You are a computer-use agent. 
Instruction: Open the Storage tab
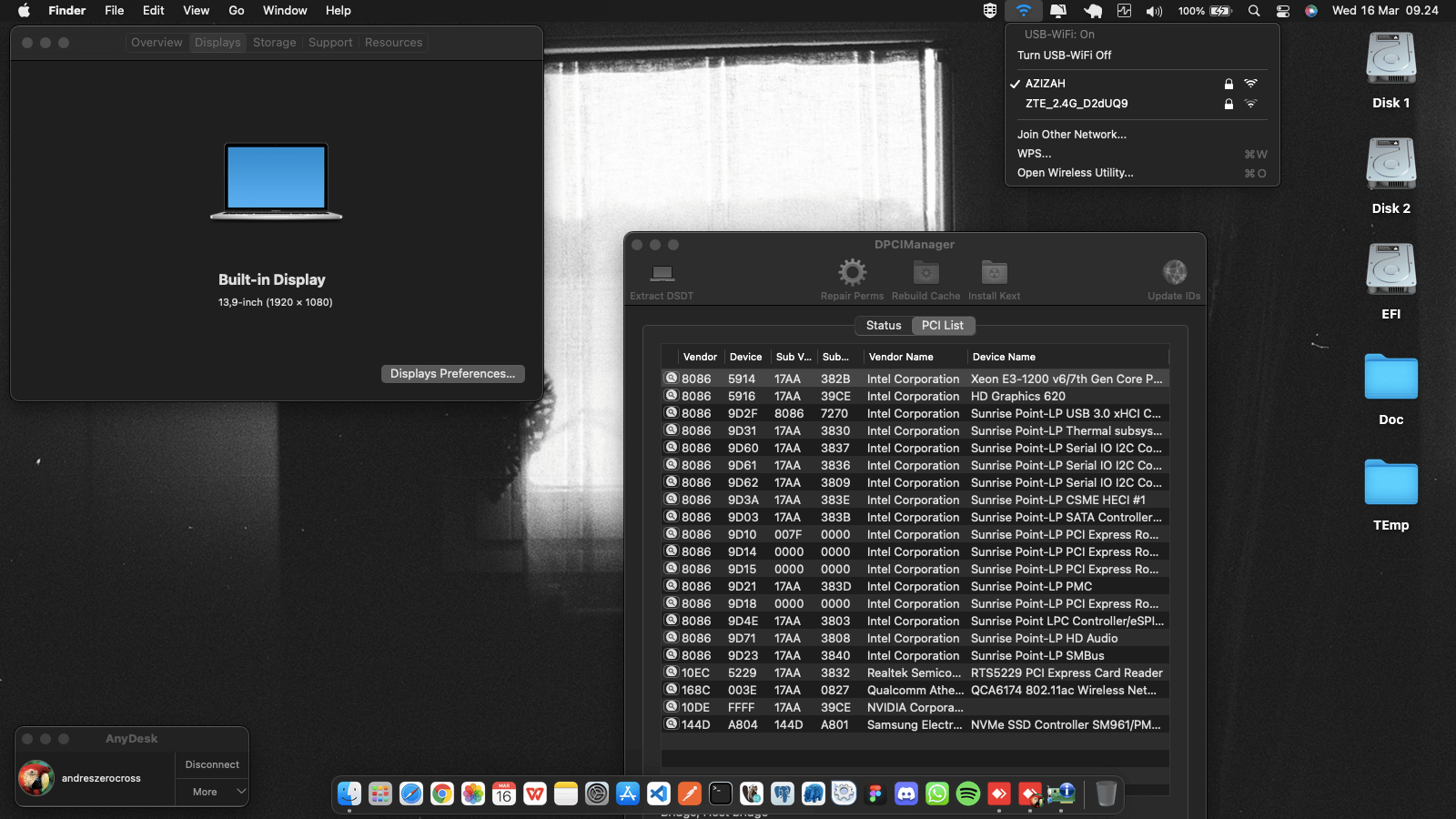[x=275, y=43]
